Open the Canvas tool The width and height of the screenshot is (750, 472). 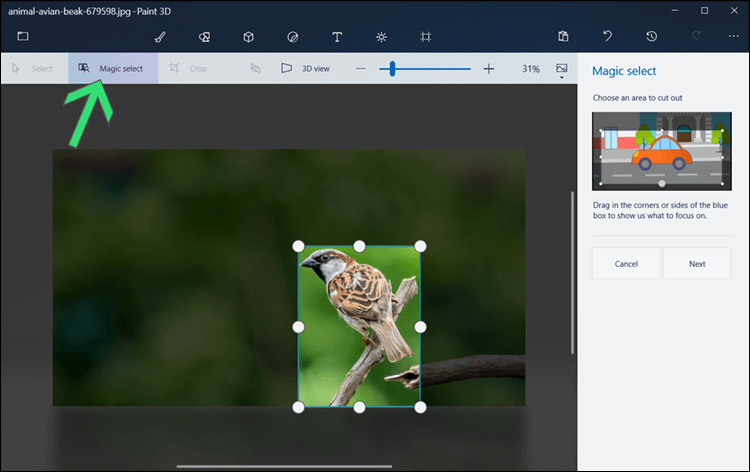(425, 37)
